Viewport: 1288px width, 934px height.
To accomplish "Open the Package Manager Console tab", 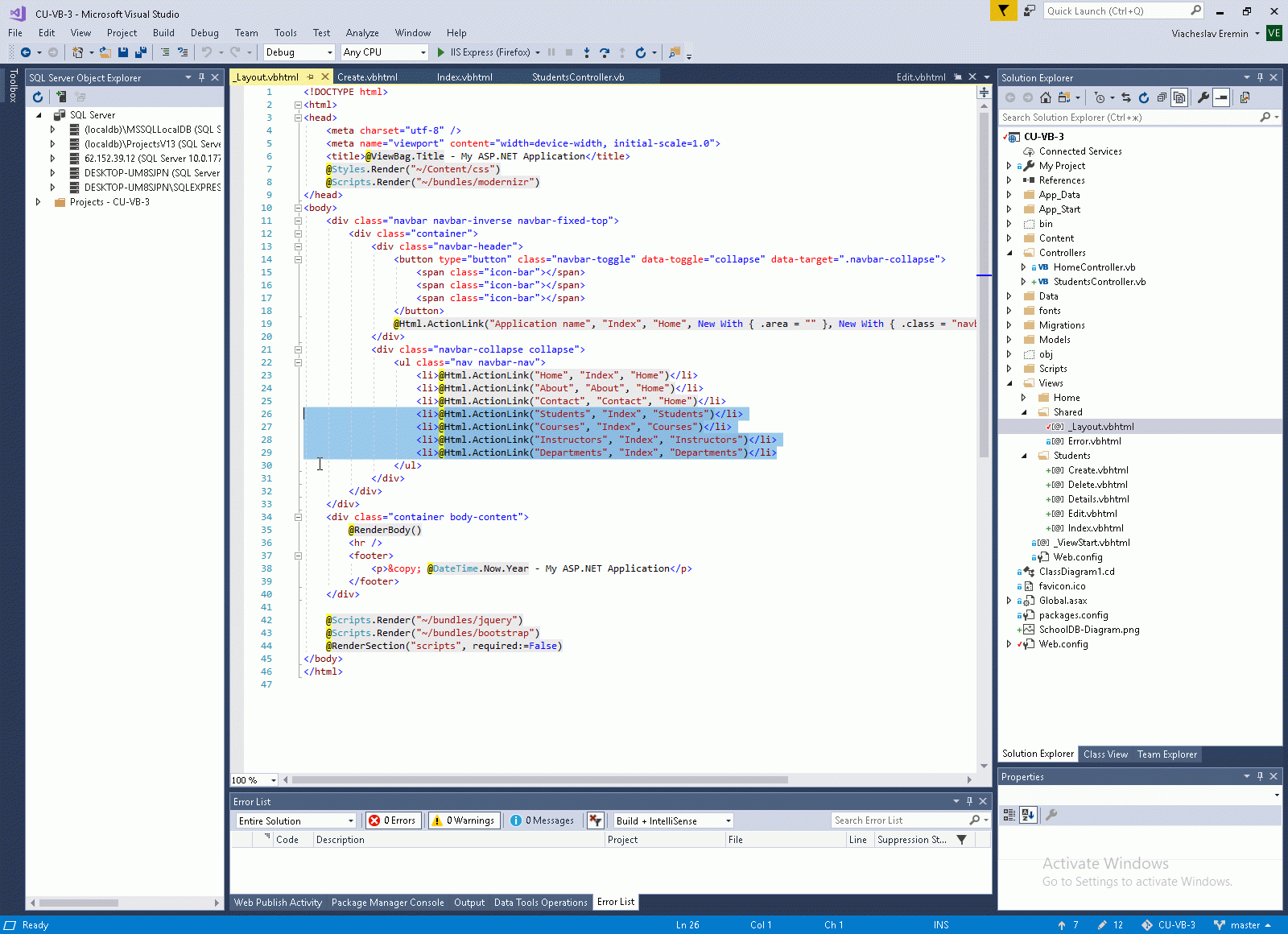I will (387, 903).
